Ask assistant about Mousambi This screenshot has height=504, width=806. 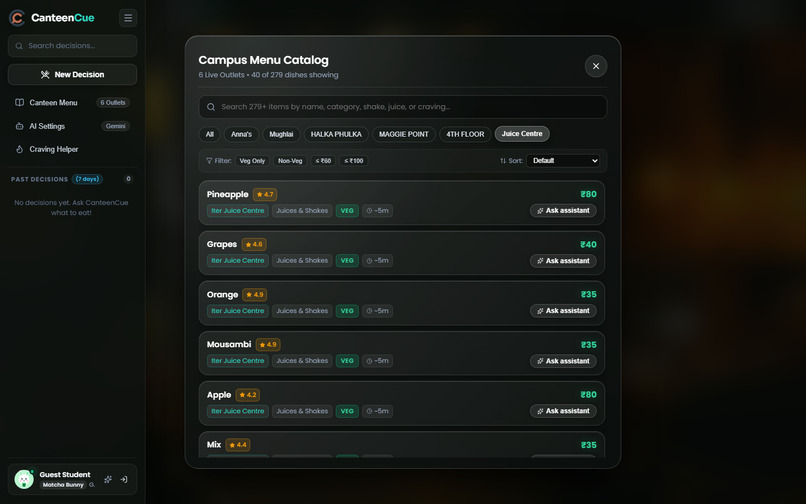tap(563, 361)
